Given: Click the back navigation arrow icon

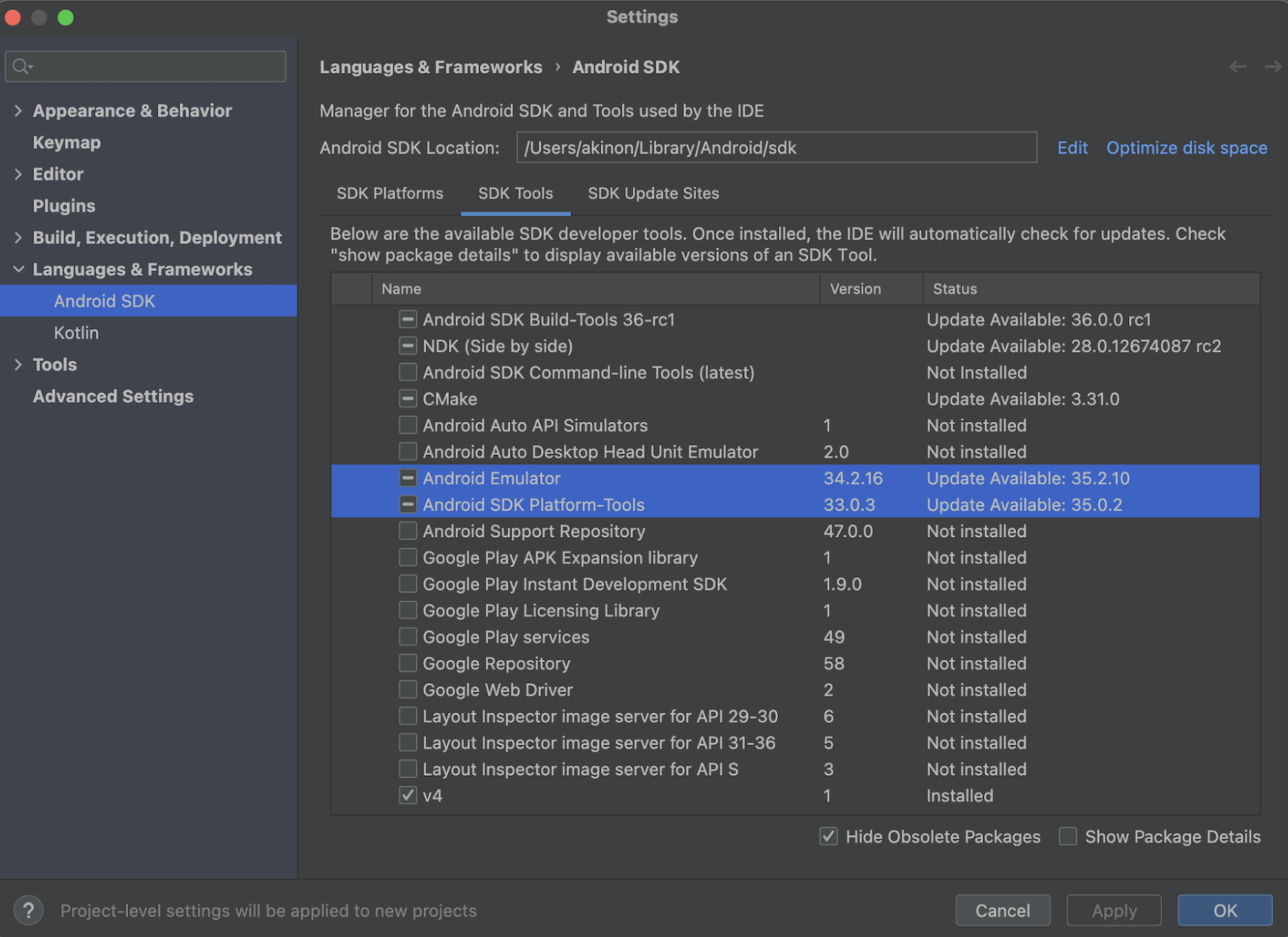Looking at the screenshot, I should [x=1238, y=67].
